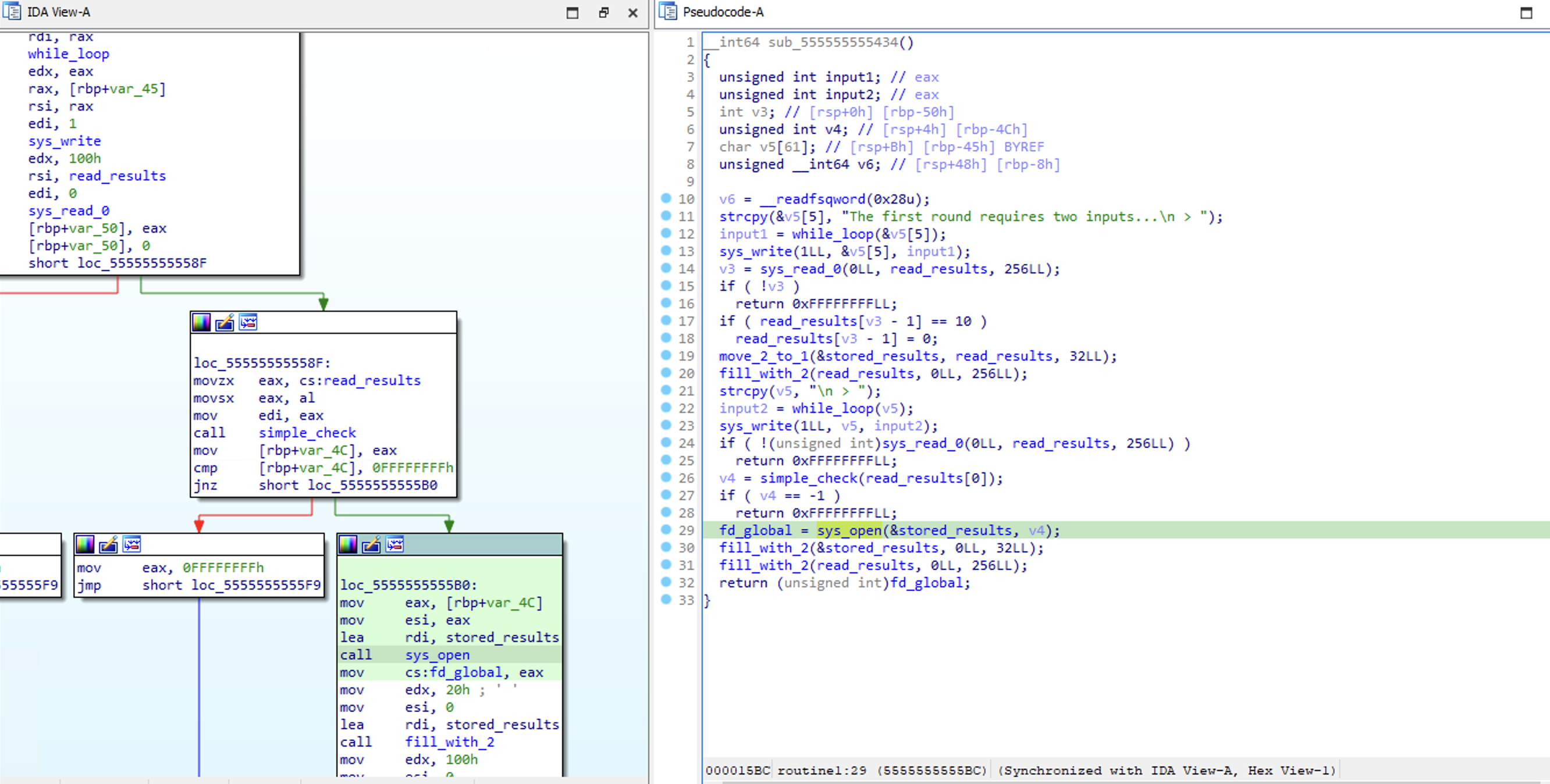
Task: Click 'short loc_55555555558F' jump target
Action: (118, 263)
